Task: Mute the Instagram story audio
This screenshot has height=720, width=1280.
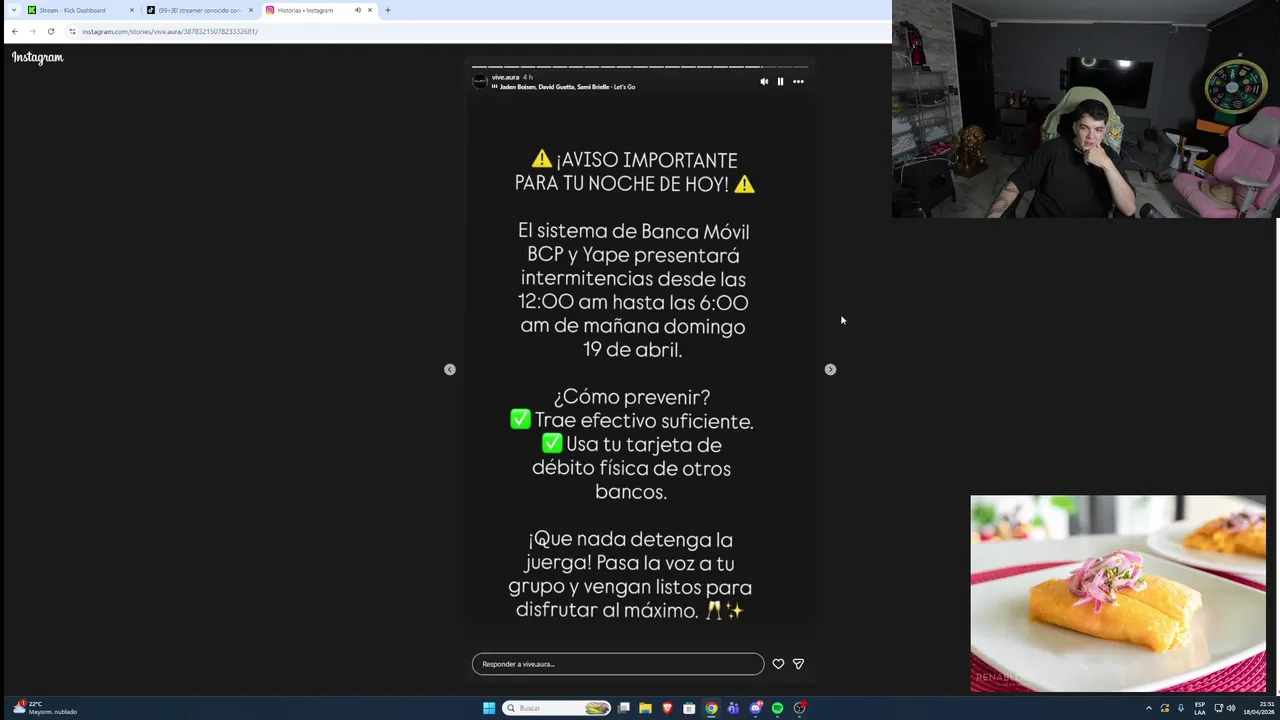Action: click(764, 82)
